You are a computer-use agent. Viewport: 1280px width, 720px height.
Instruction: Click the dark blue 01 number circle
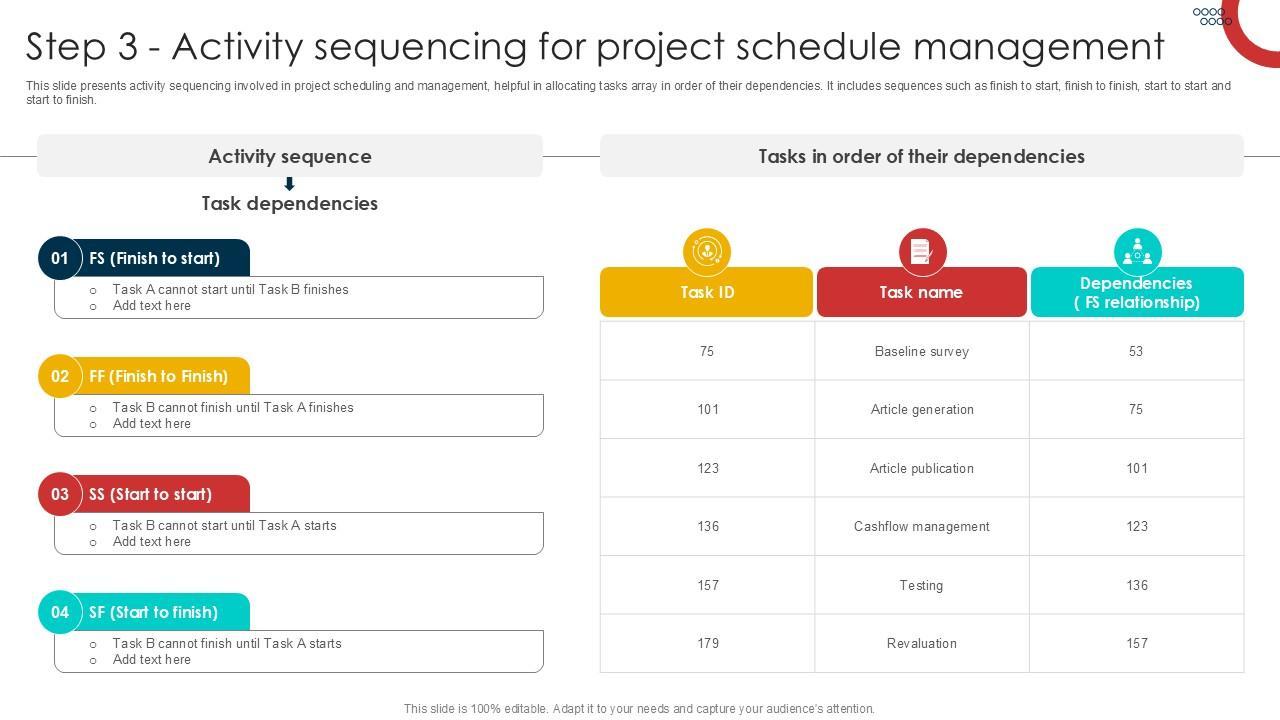(x=60, y=258)
